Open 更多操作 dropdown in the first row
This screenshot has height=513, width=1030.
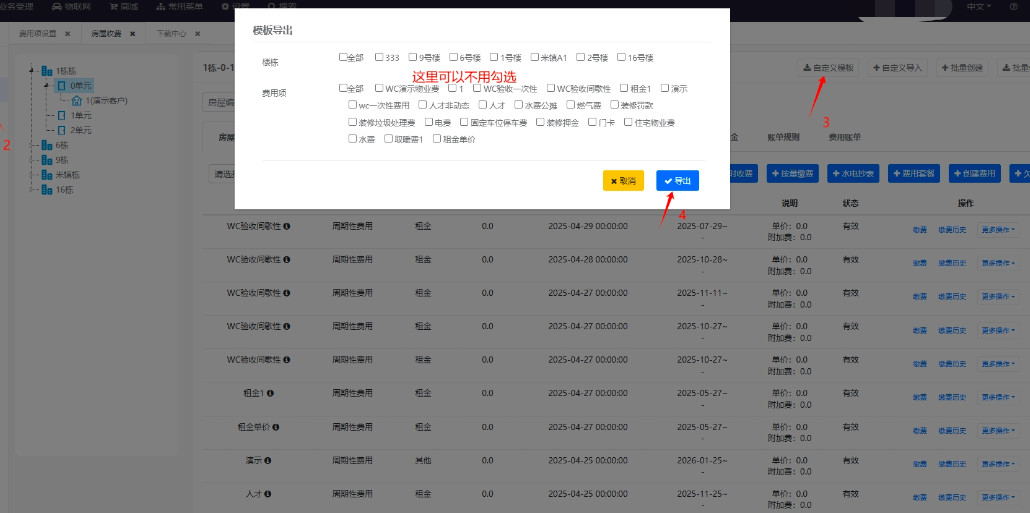coord(996,229)
